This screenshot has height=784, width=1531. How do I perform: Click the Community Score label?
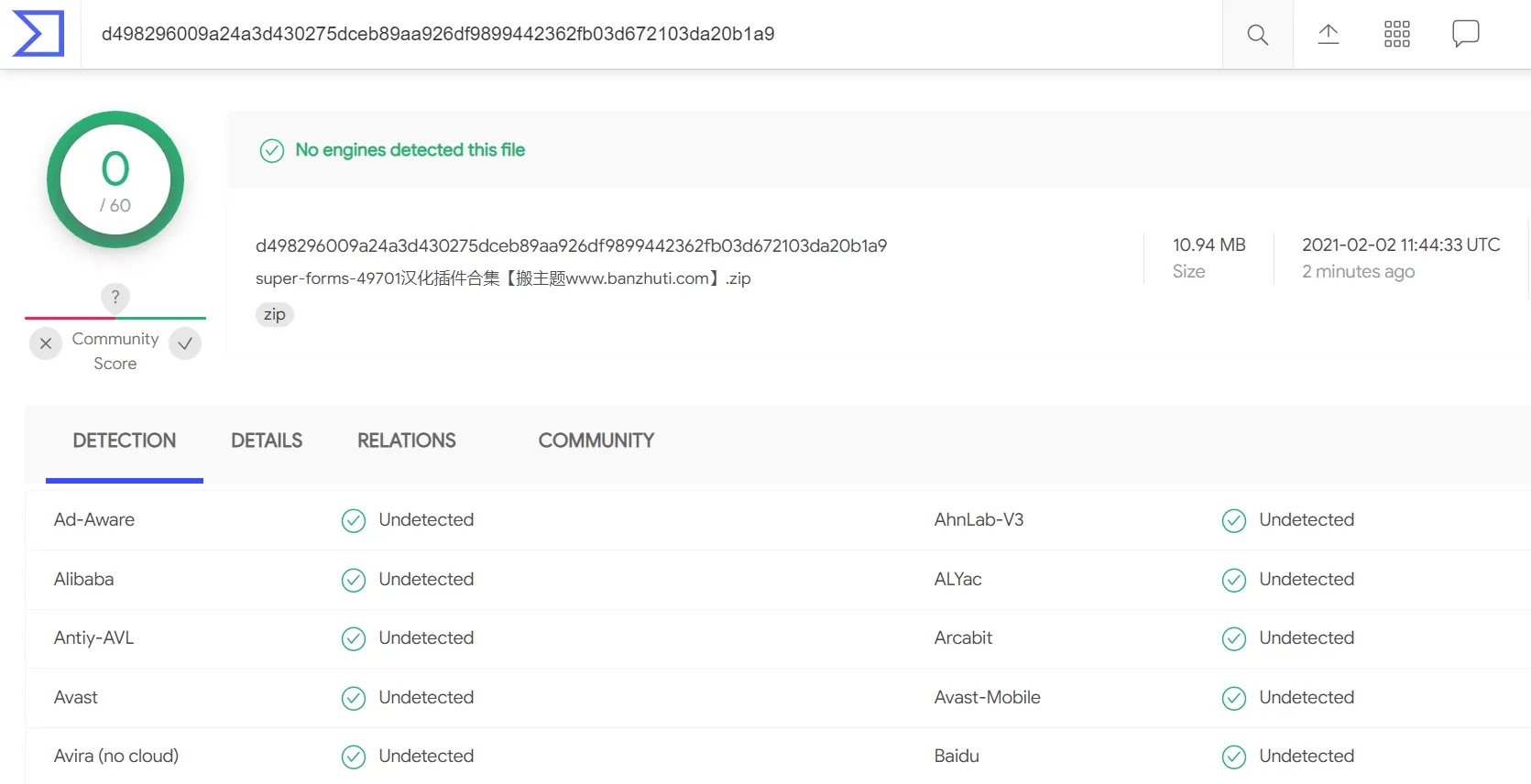point(115,351)
